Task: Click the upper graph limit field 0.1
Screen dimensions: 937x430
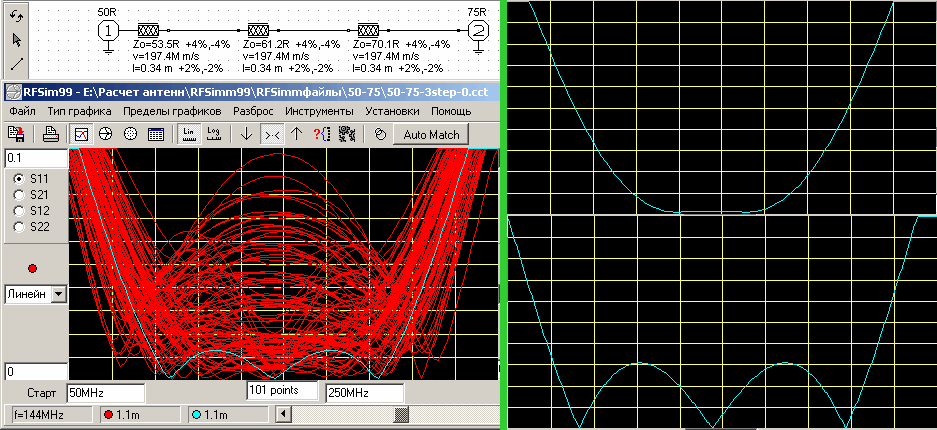Action: [35, 159]
